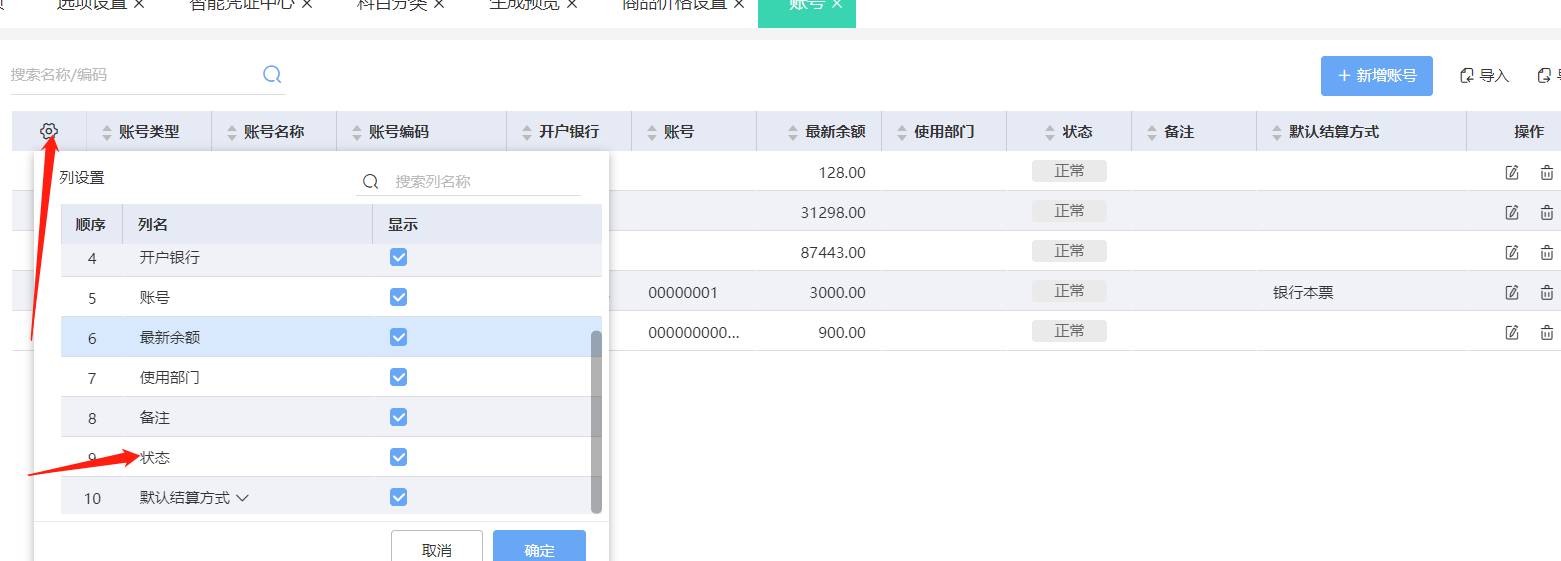This screenshot has height=561, width=1561.
Task: Sort by 账号类型 column header
Action: tap(148, 131)
